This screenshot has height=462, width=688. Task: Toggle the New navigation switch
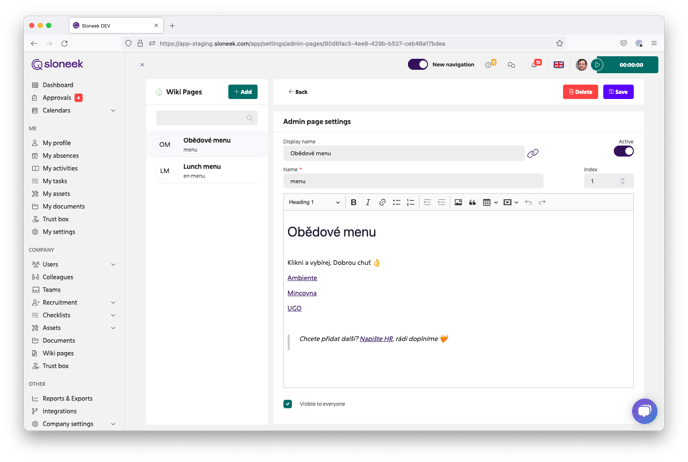[418, 64]
